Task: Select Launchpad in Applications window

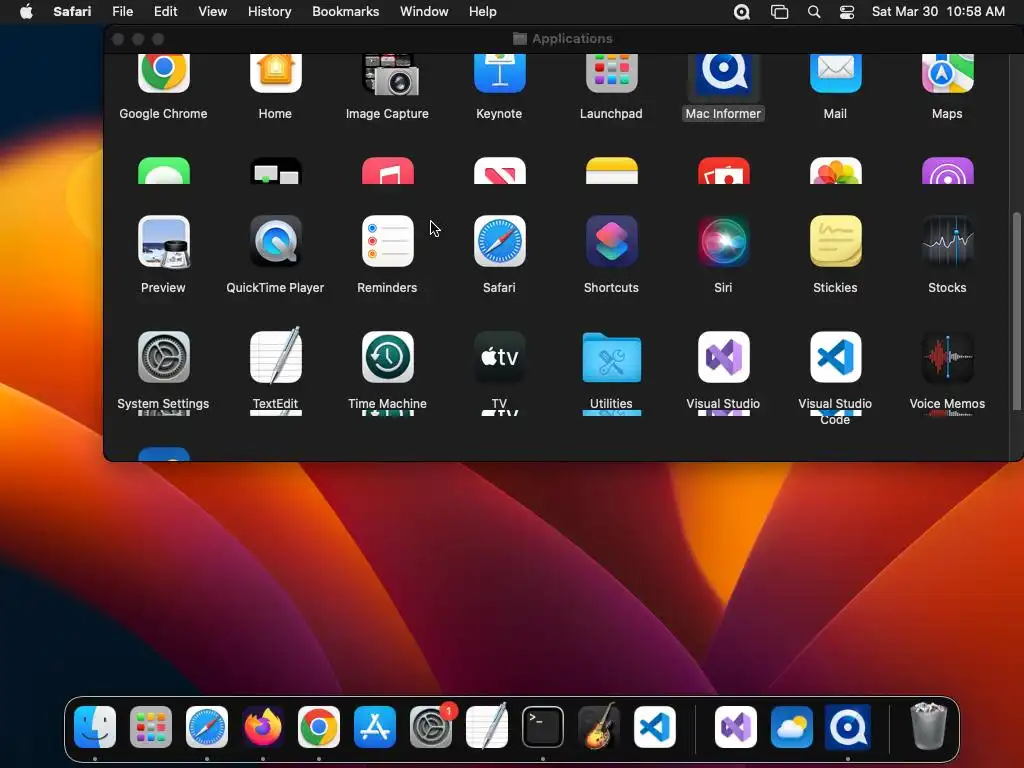Action: tap(611, 73)
